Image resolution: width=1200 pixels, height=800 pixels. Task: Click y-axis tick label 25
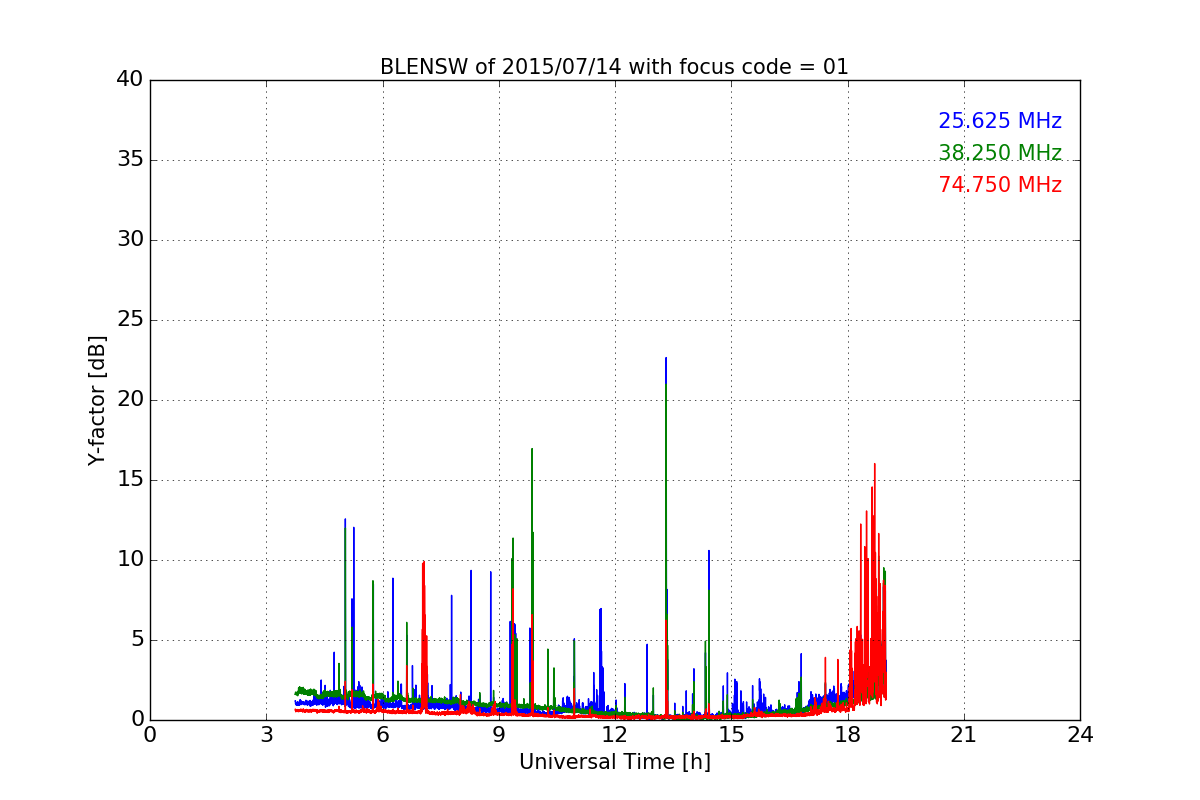tap(130, 320)
